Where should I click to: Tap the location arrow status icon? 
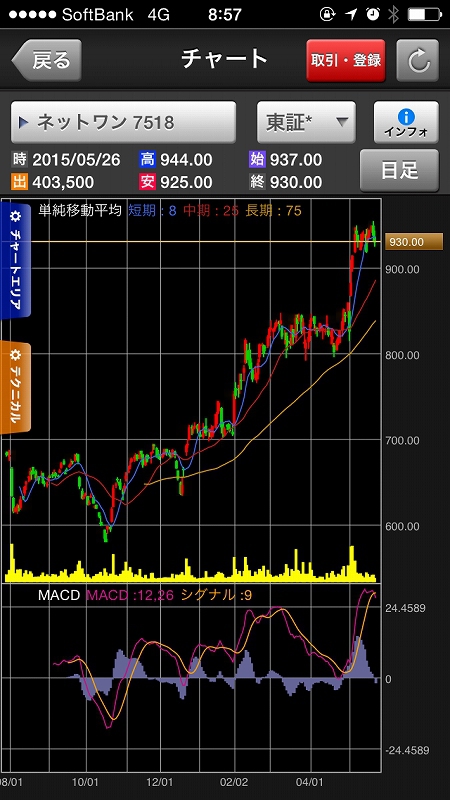(x=351, y=15)
